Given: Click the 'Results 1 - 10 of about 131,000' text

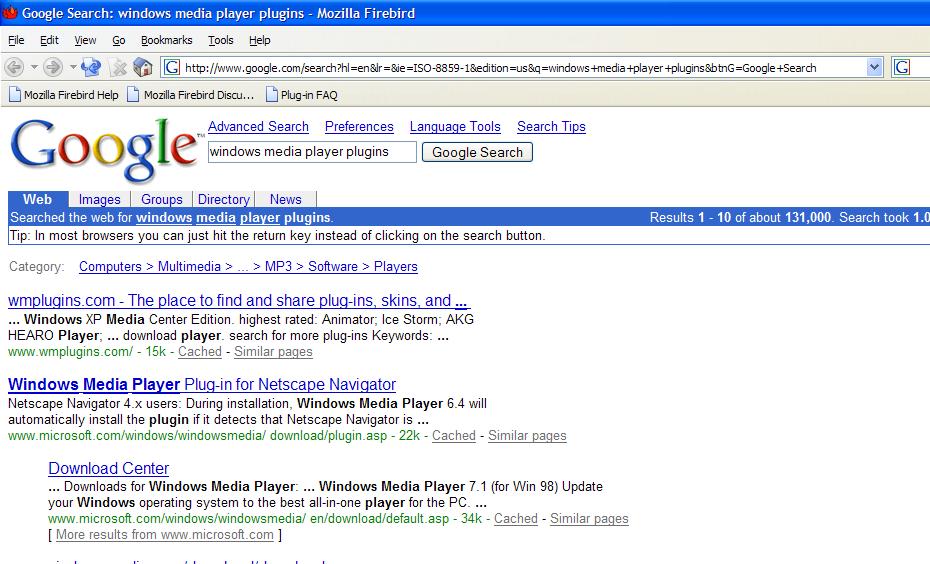Looking at the screenshot, I should (x=740, y=218).
